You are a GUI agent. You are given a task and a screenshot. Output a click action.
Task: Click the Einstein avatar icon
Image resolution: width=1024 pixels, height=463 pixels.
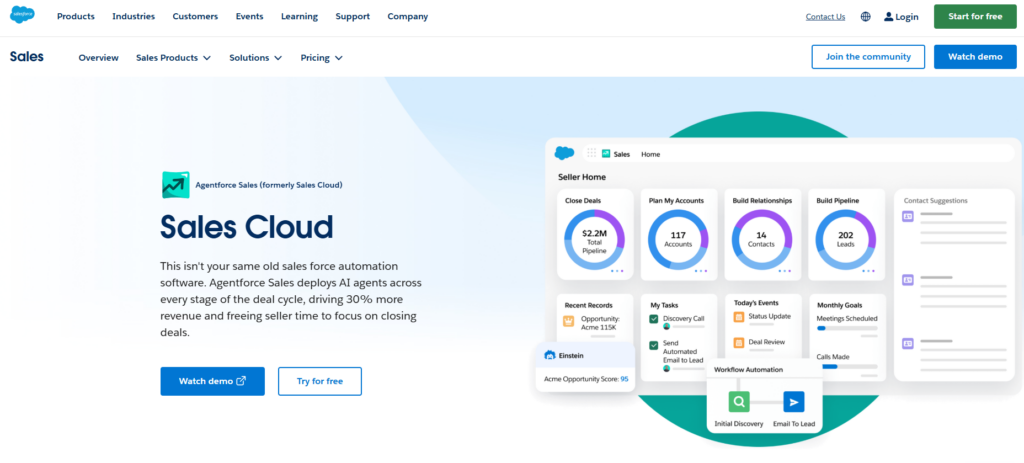point(549,356)
